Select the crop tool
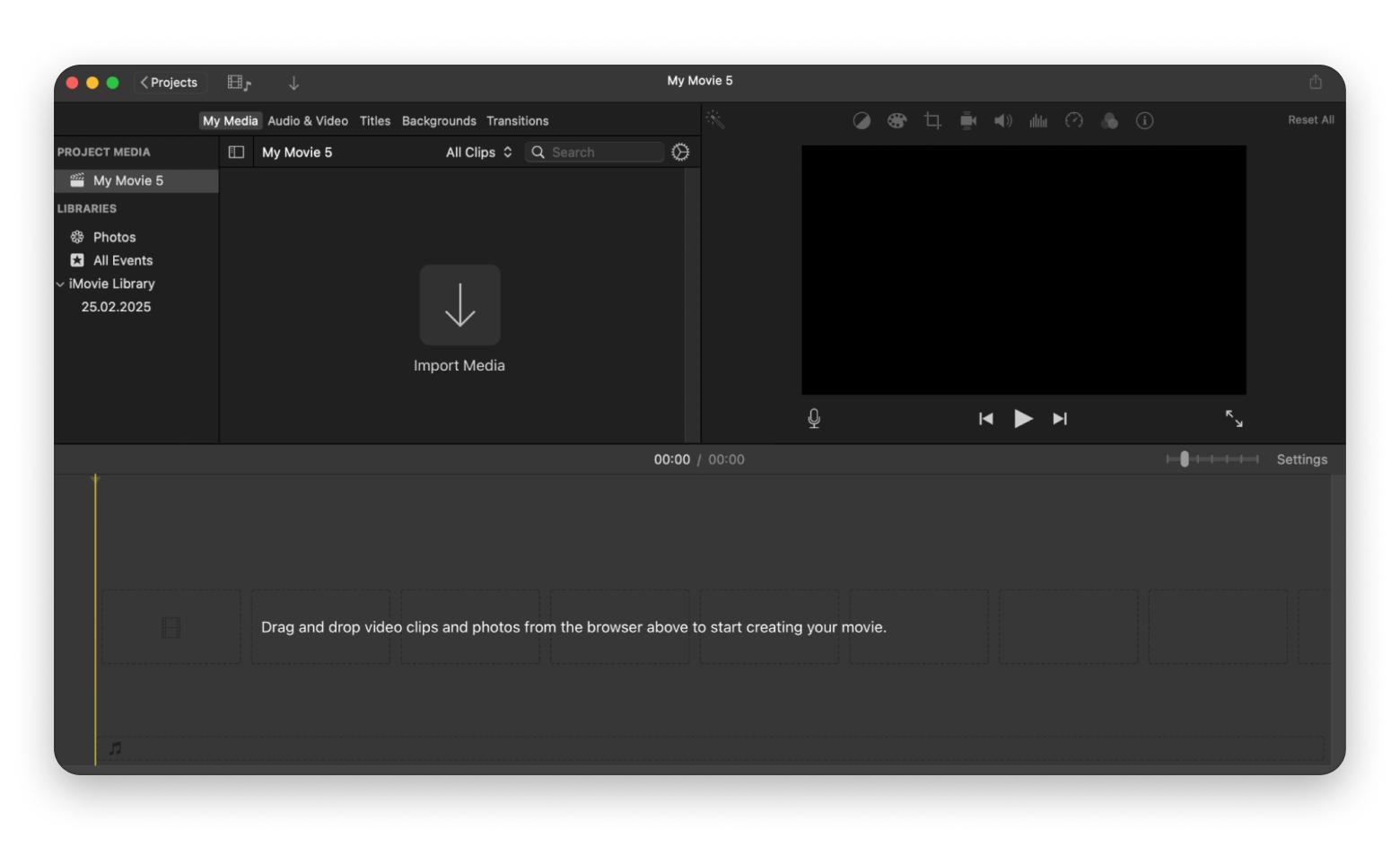This screenshot has width=1400, height=847. pyautogui.click(x=932, y=121)
